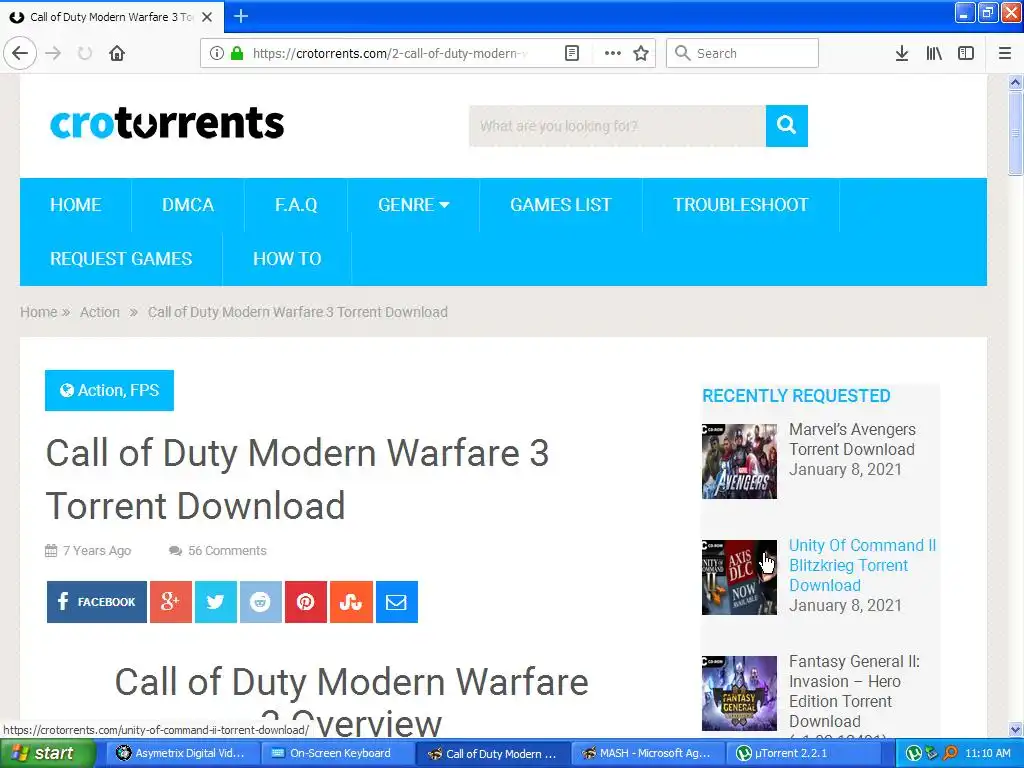This screenshot has width=1024, height=768.
Task: Go back to the previous page
Action: click(x=20, y=53)
